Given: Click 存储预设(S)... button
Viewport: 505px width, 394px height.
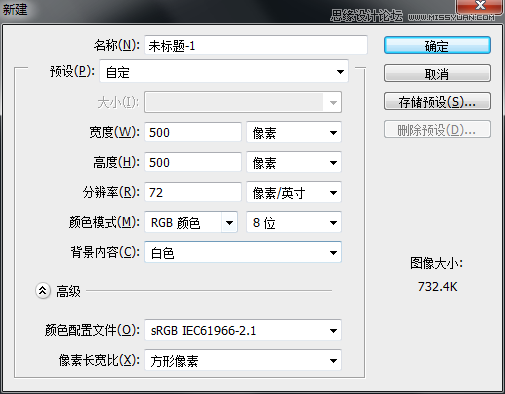Looking at the screenshot, I should pyautogui.click(x=437, y=101).
